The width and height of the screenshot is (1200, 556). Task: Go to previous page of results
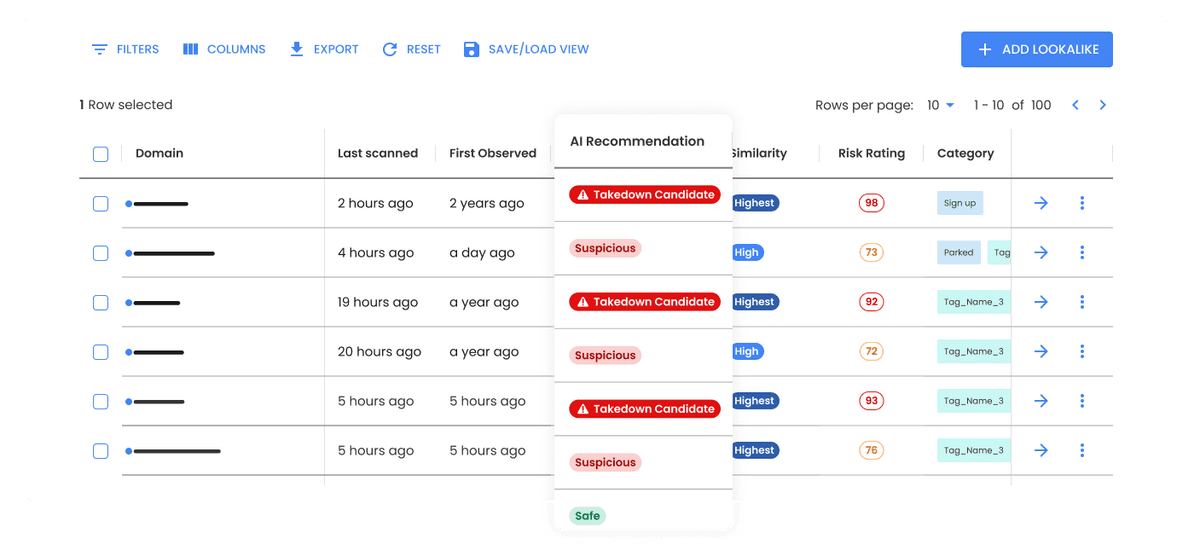point(1075,105)
